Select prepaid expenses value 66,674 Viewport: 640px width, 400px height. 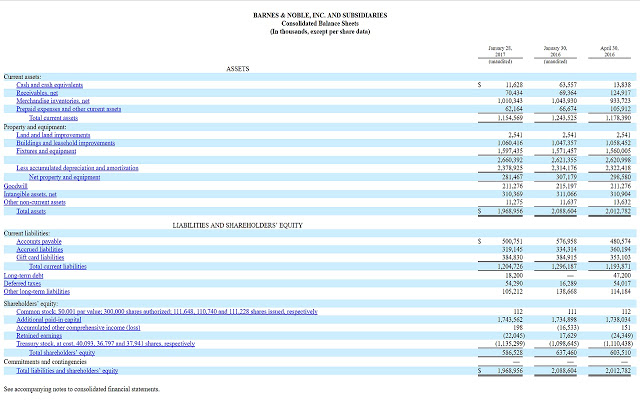(x=568, y=109)
